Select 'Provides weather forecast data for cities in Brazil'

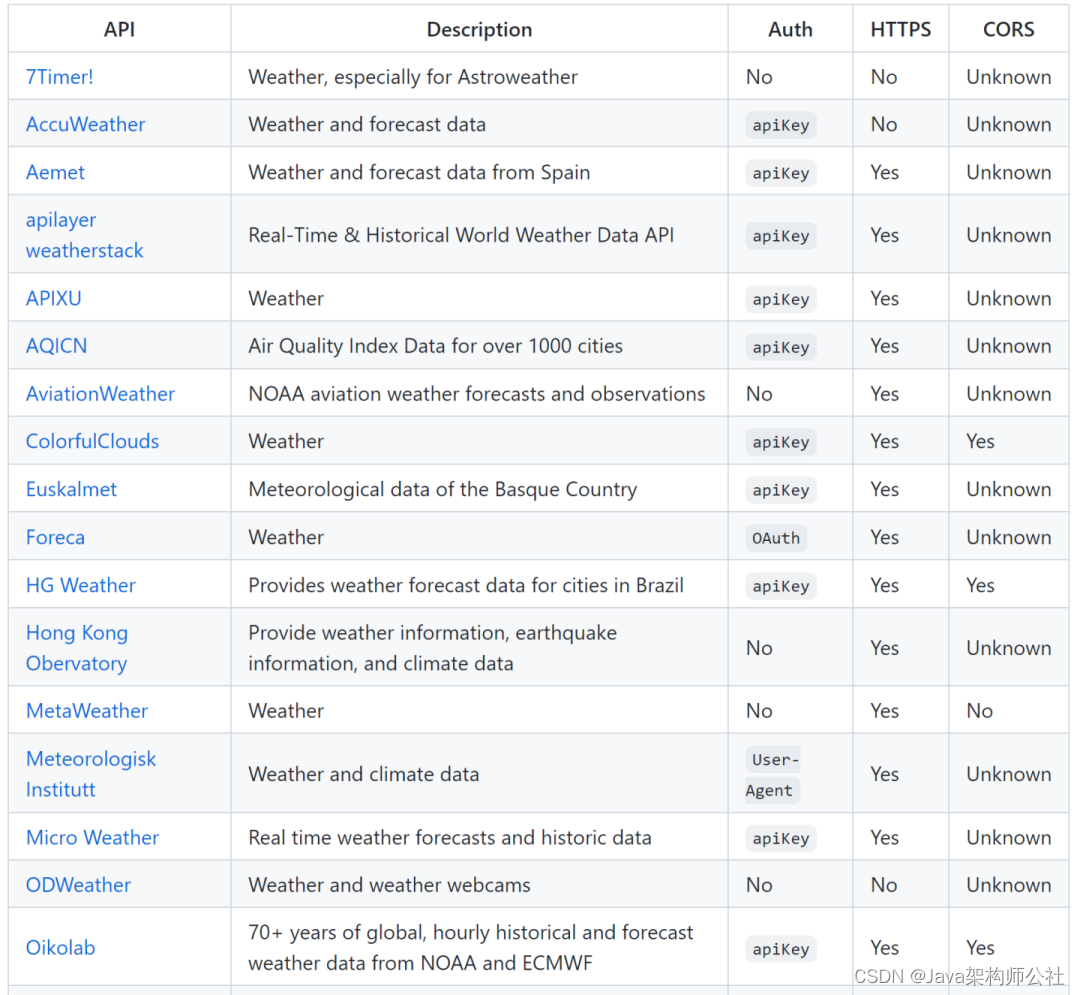[466, 585]
